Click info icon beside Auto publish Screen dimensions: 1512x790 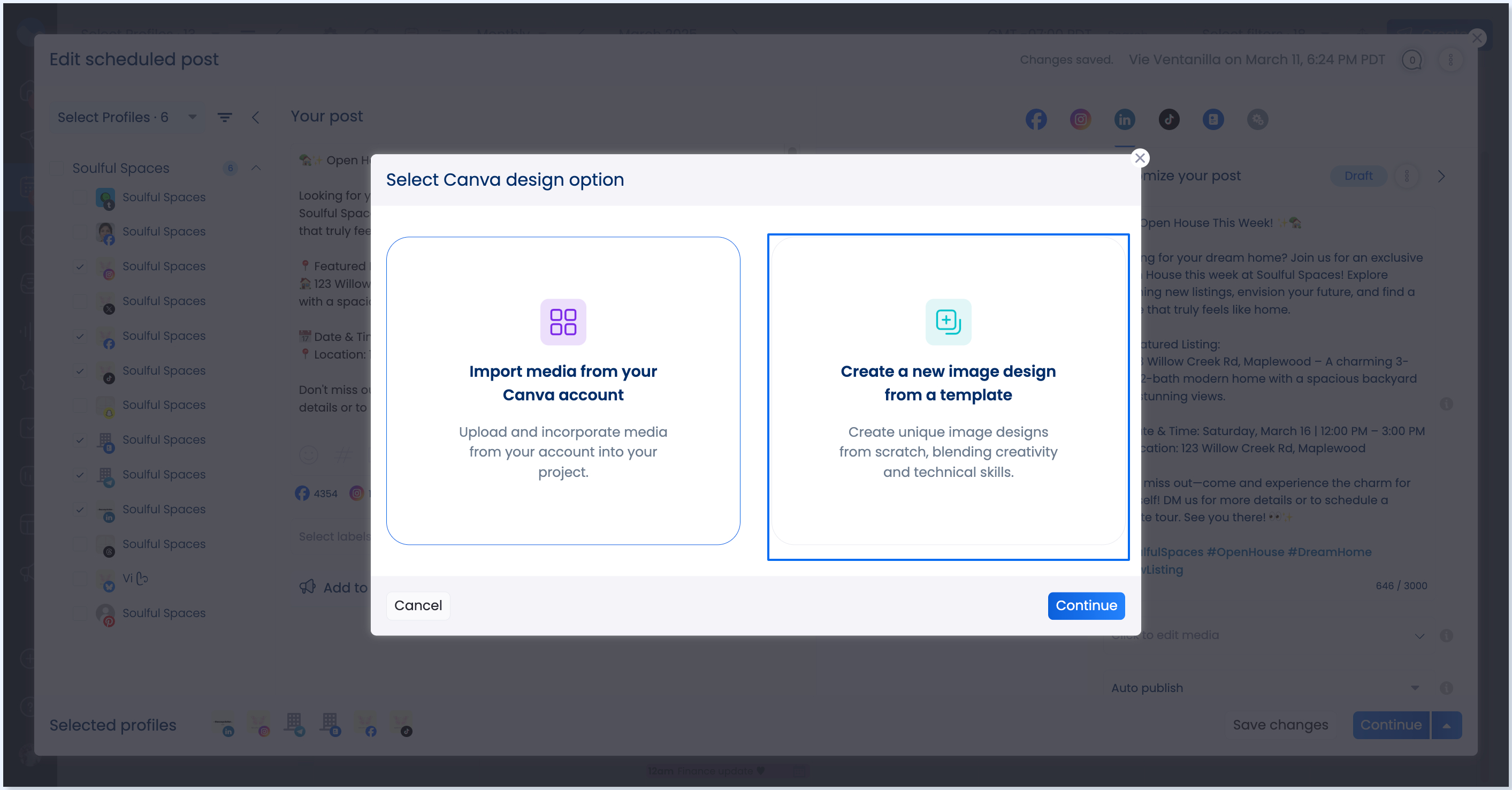1446,688
